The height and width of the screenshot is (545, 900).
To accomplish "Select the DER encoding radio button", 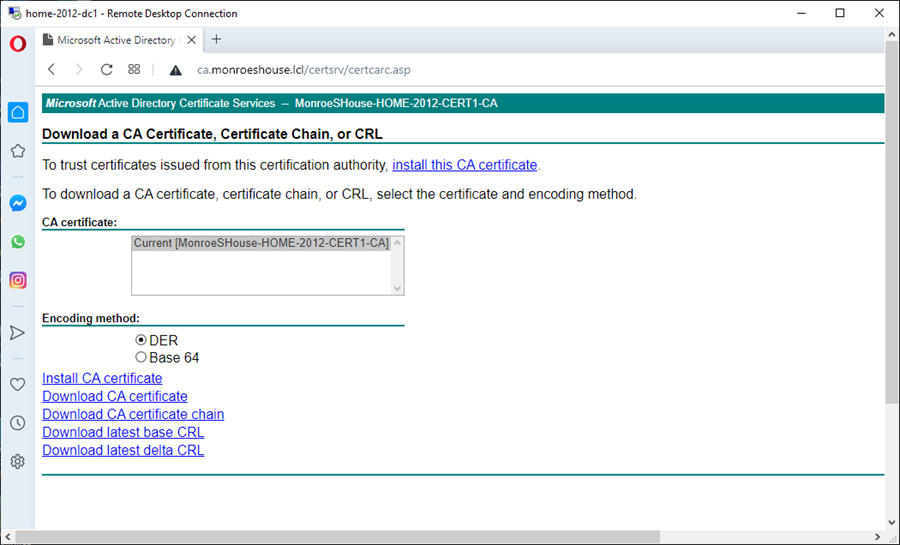I will pos(141,340).
